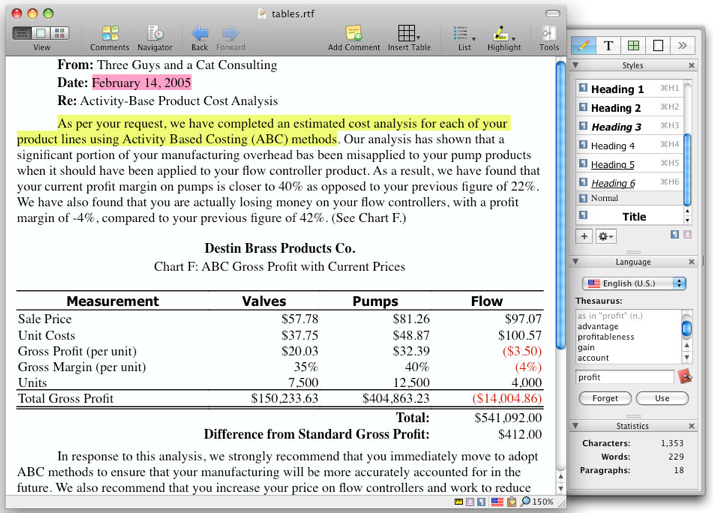
Task: Show character styles filter icon in Styles palette
Action: click(688, 235)
